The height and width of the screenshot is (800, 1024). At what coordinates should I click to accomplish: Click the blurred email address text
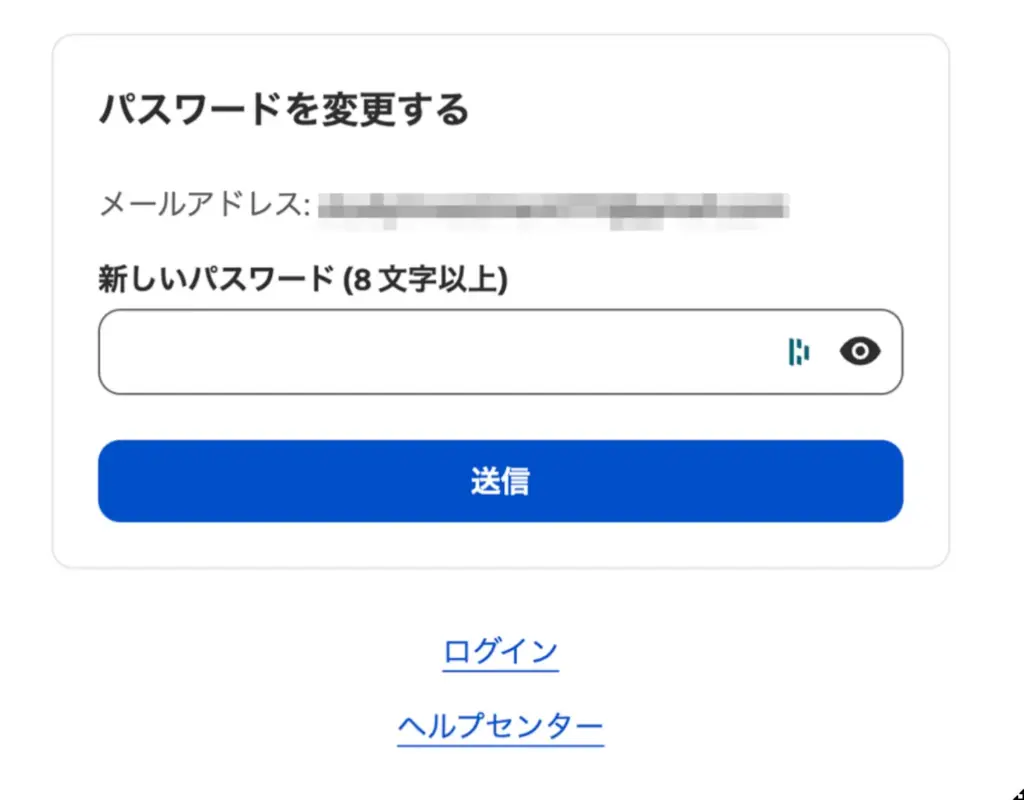(x=553, y=206)
